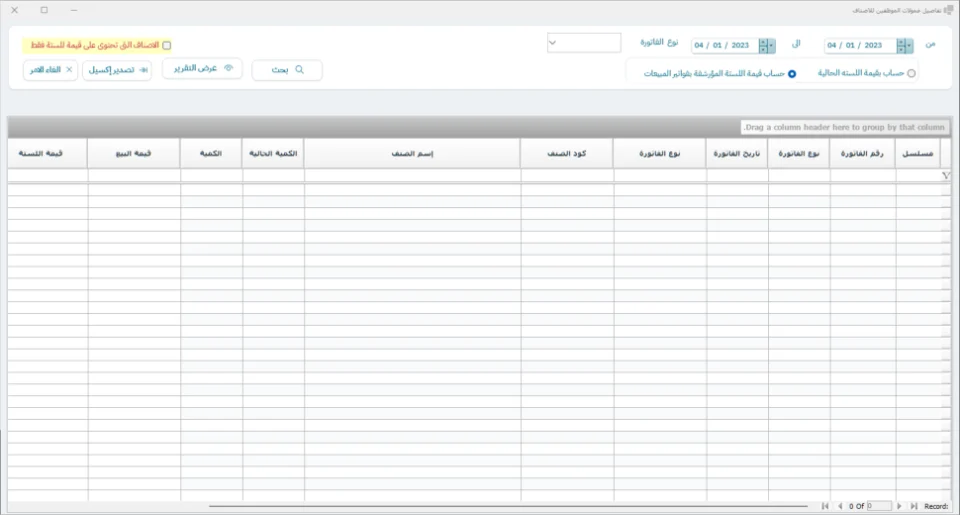Click filter cell under رقم الفاتورة column
The height and width of the screenshot is (515, 960).
click(x=862, y=176)
